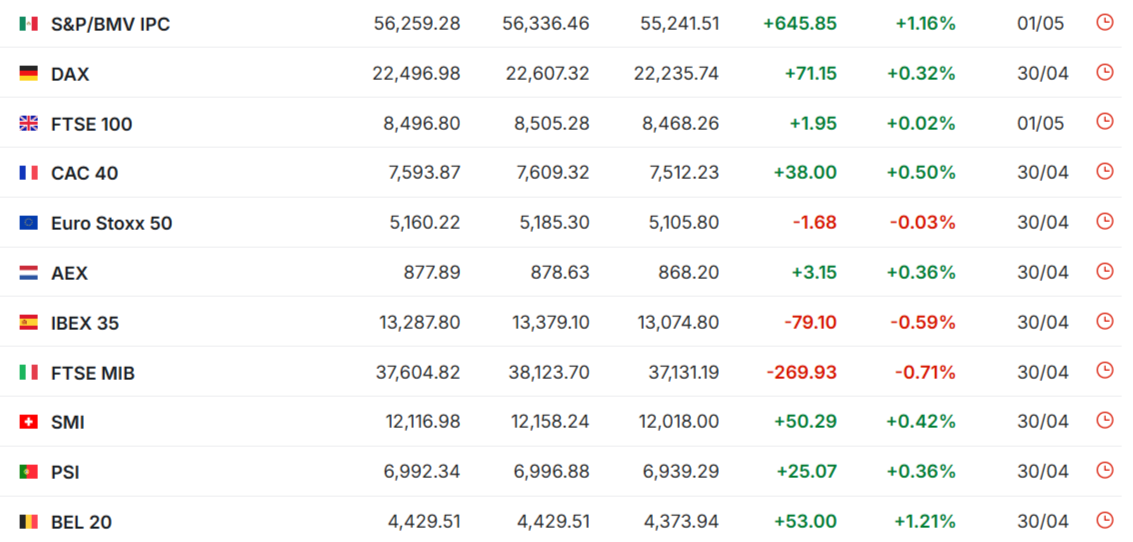
Task: Click the clock icon in IBEX 35 row
Action: (x=1105, y=321)
